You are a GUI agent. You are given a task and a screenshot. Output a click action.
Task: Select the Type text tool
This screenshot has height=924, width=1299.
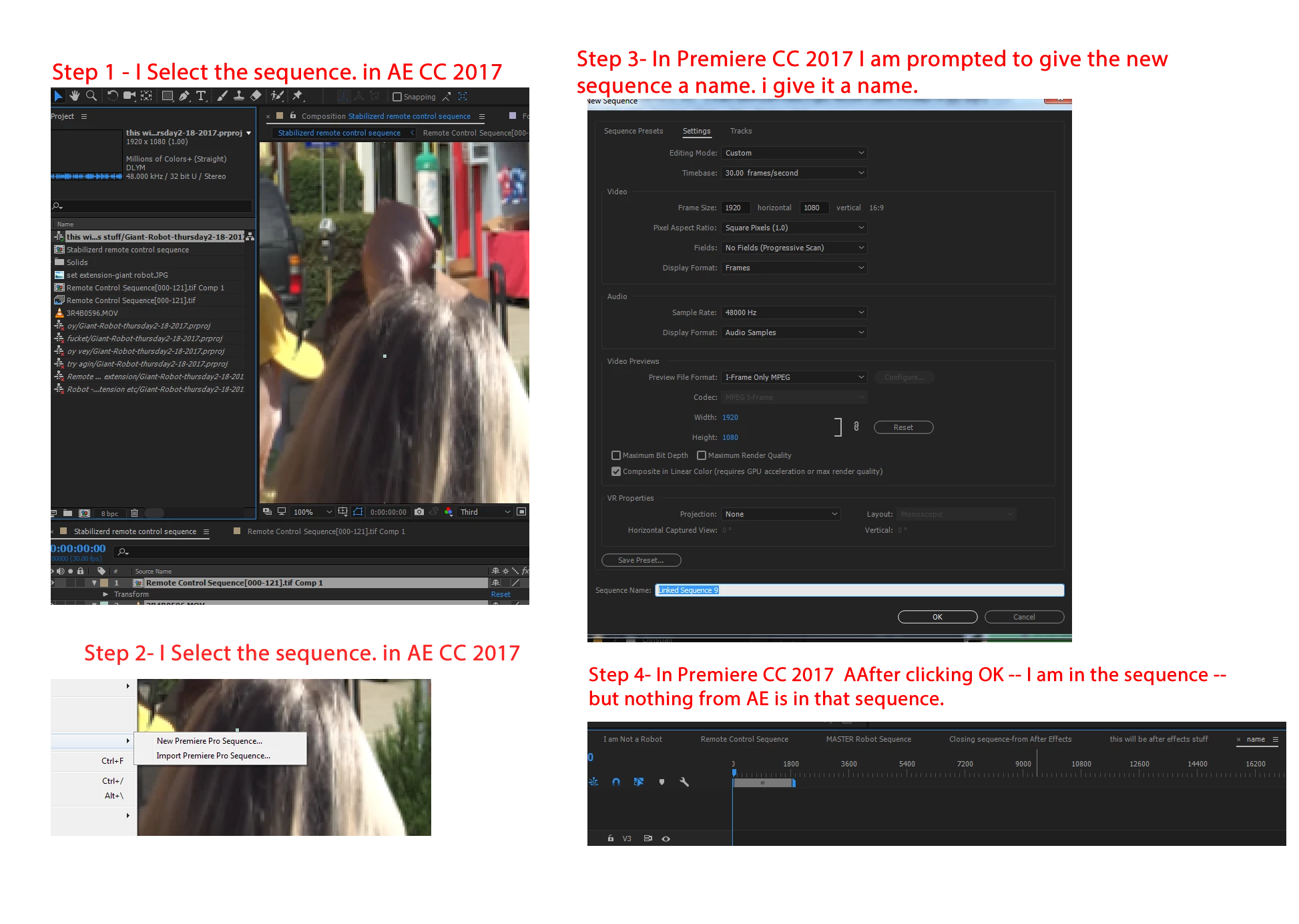pyautogui.click(x=201, y=96)
